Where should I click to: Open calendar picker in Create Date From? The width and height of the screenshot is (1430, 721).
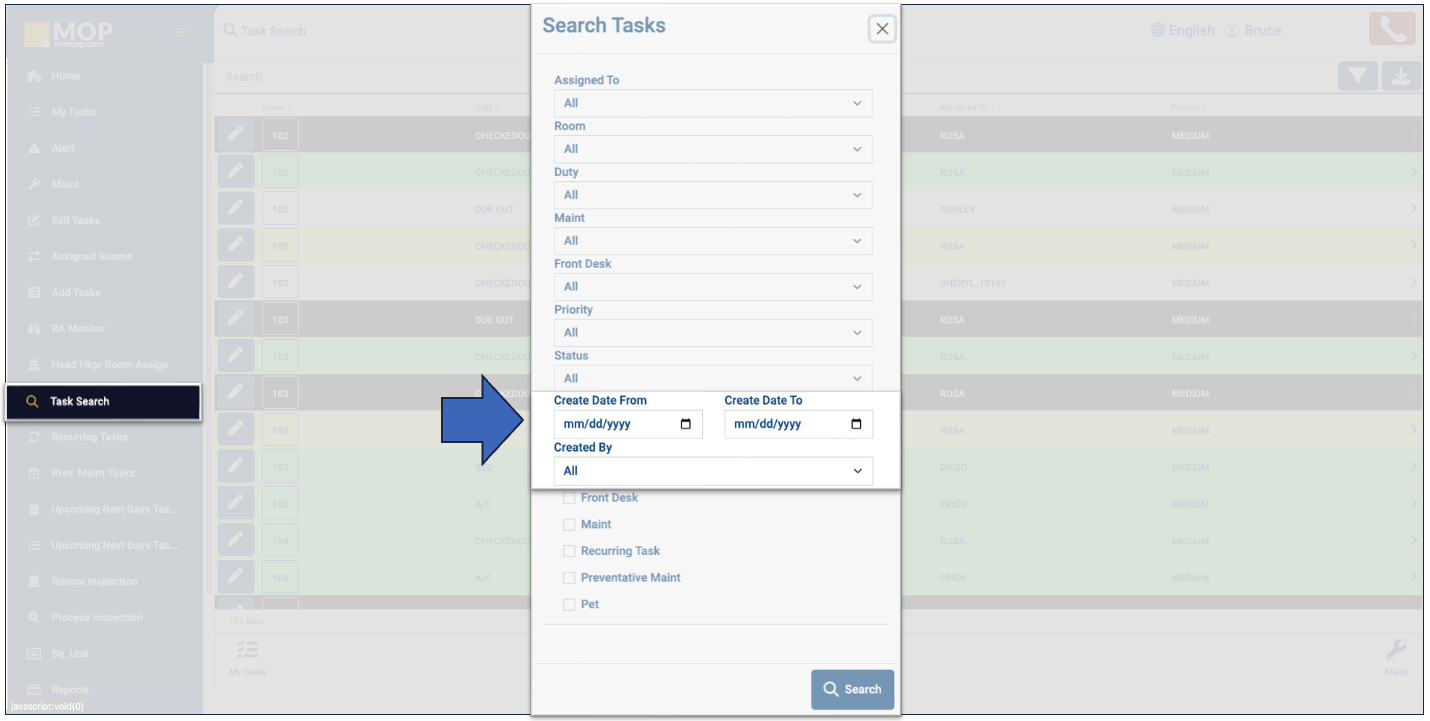point(685,424)
